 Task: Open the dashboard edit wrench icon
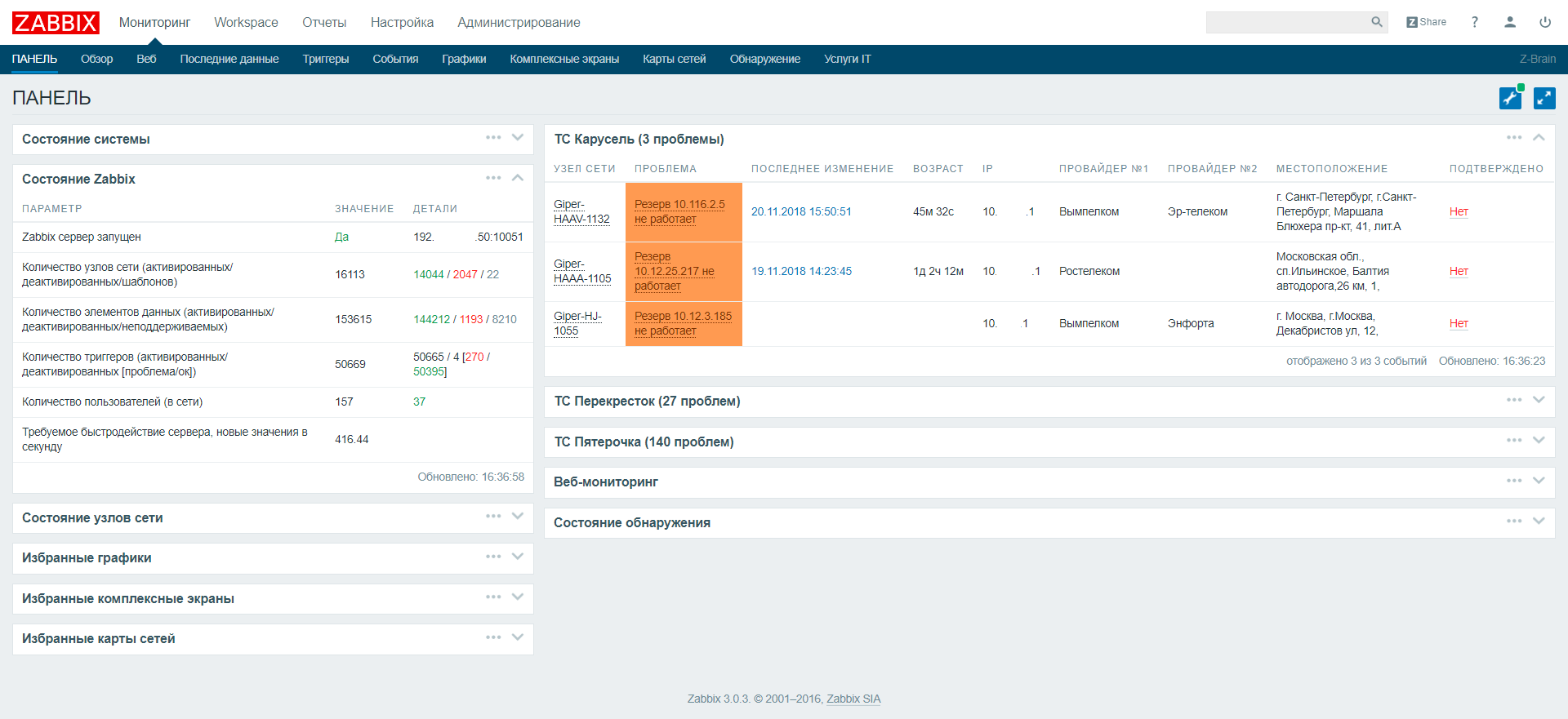click(x=1511, y=98)
